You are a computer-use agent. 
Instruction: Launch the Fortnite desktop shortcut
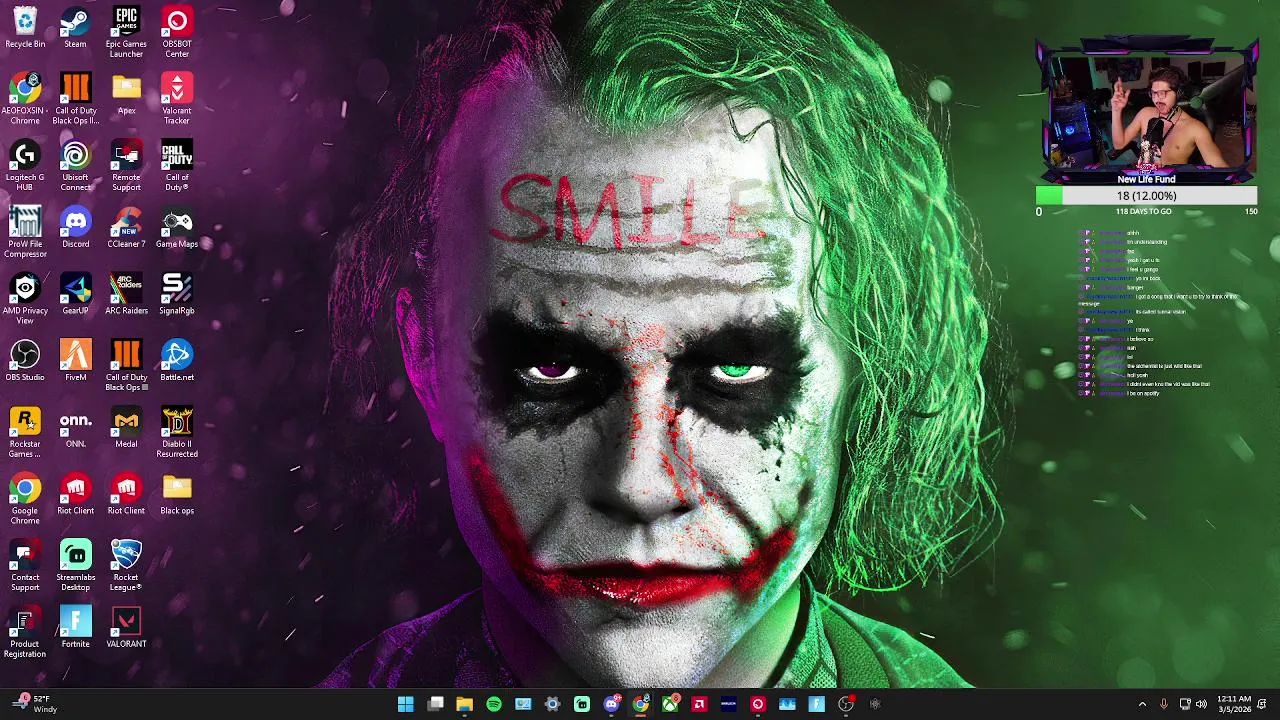tap(75, 628)
